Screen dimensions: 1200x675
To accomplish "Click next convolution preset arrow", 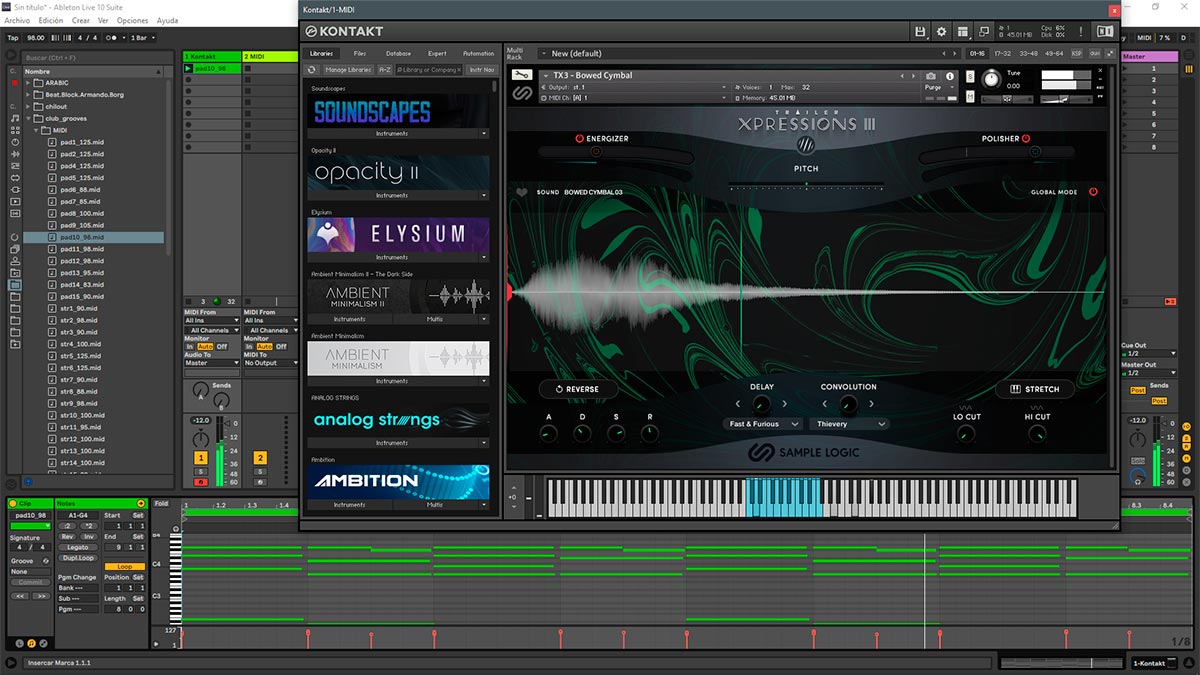I will [x=871, y=404].
